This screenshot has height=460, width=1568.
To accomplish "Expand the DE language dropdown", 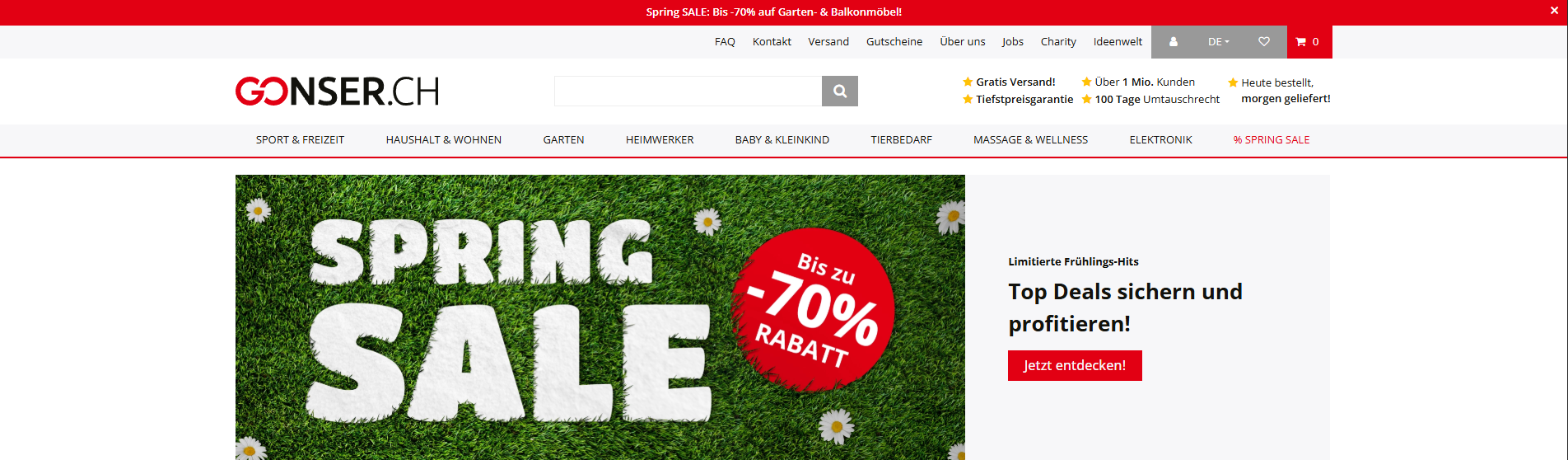I will point(1219,42).
